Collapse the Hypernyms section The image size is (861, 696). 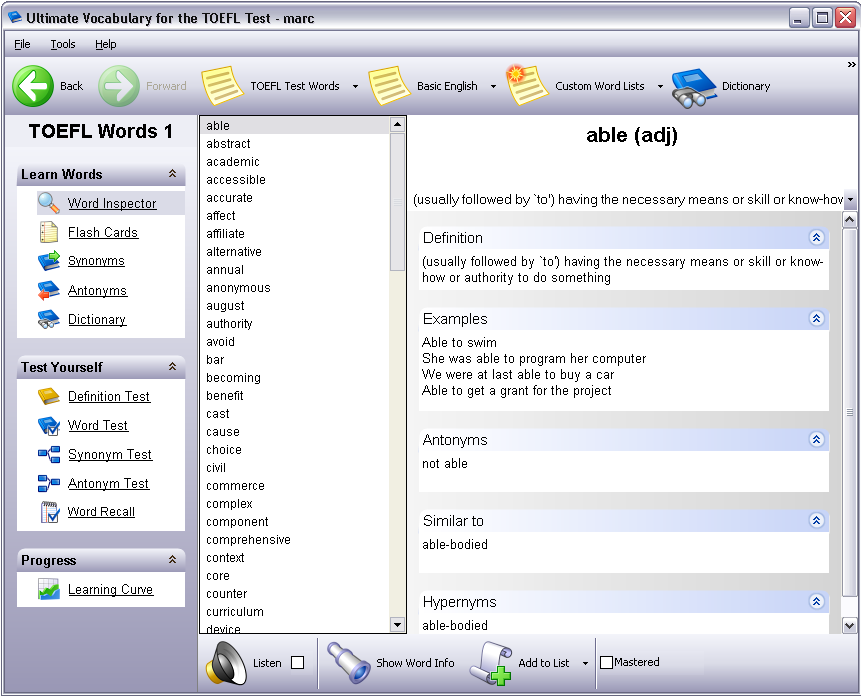(817, 602)
